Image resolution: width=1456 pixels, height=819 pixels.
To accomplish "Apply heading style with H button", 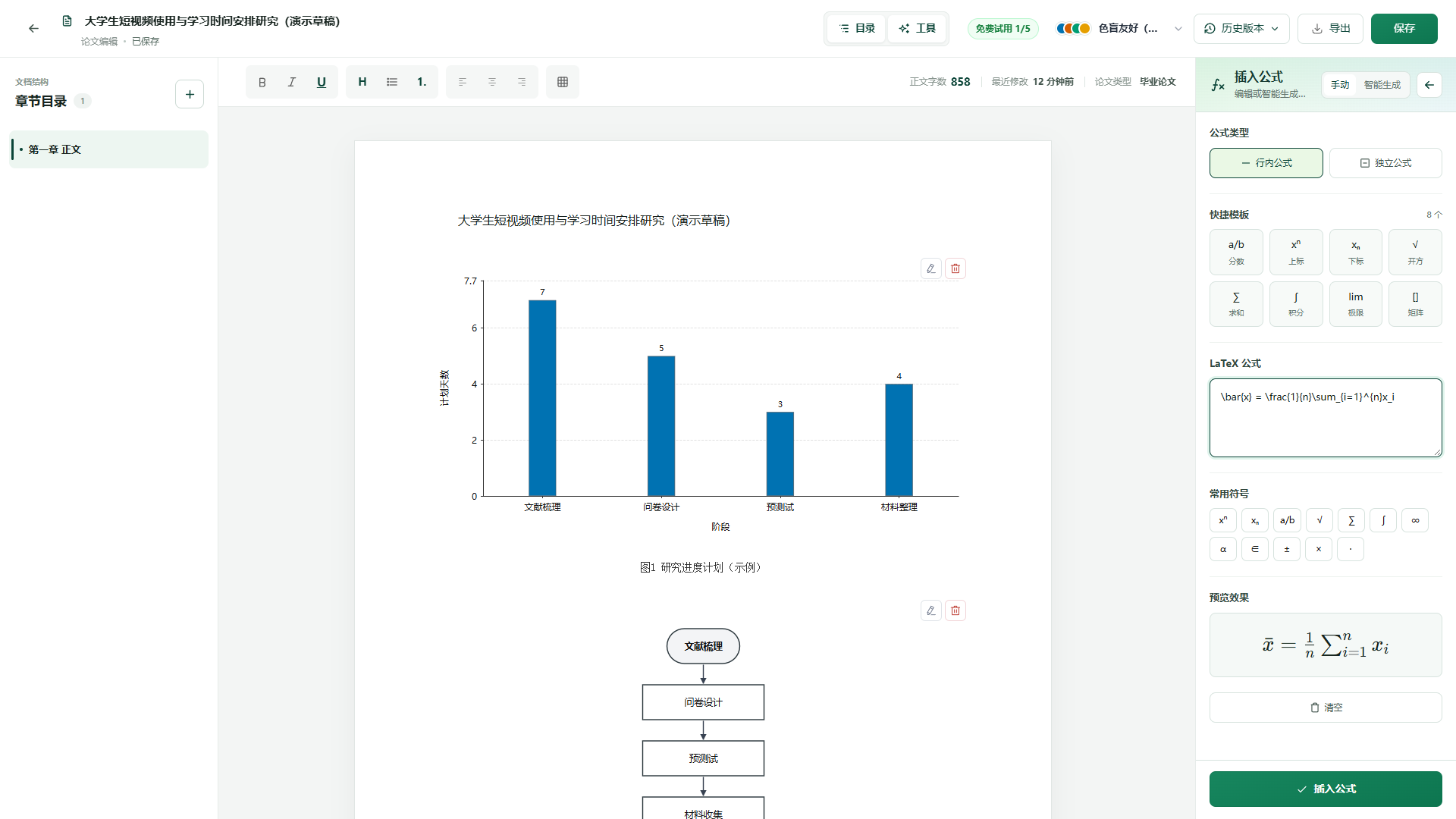I will pos(362,82).
